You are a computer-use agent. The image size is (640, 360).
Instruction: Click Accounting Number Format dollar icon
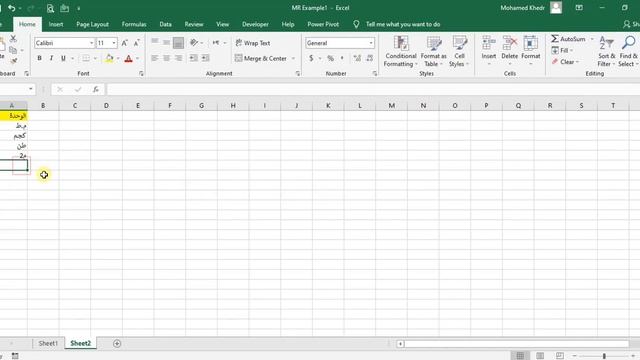[x=311, y=58]
